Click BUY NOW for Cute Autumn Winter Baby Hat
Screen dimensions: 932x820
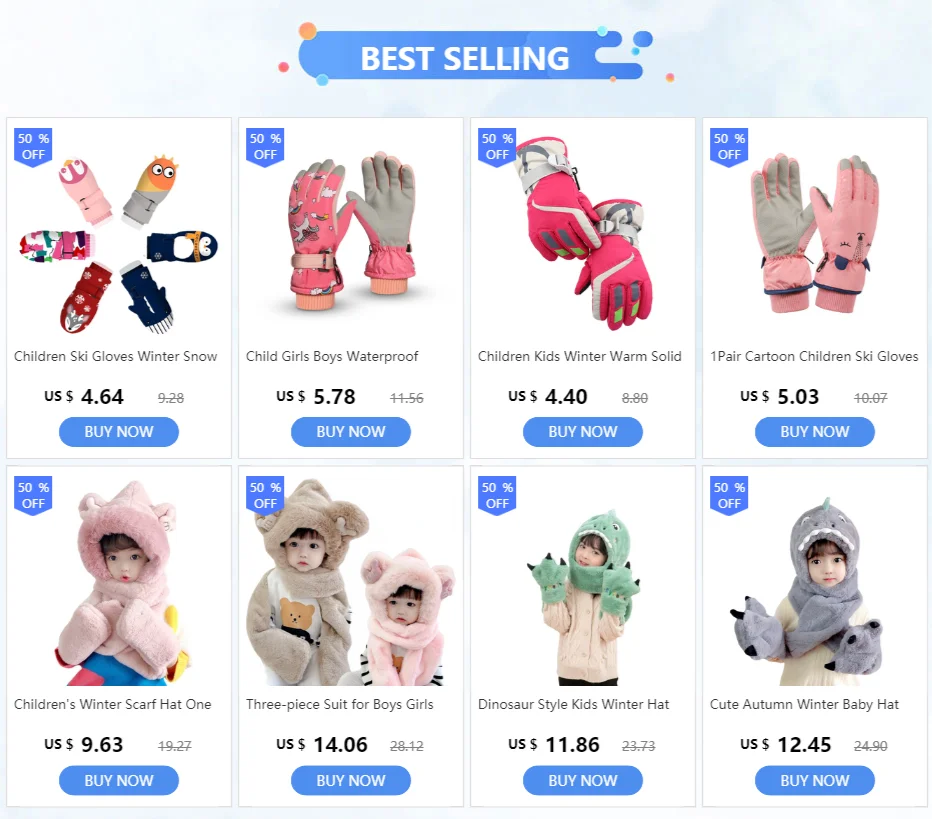pyautogui.click(x=814, y=780)
